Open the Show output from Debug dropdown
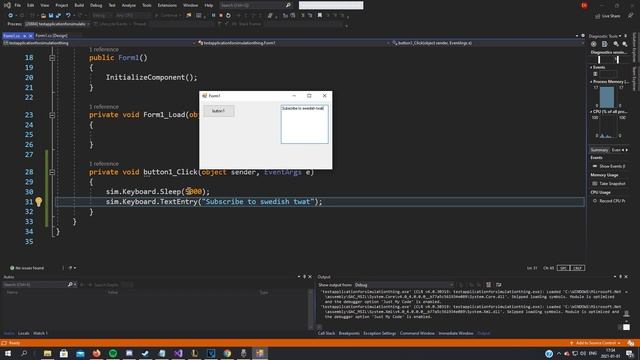 403,285
